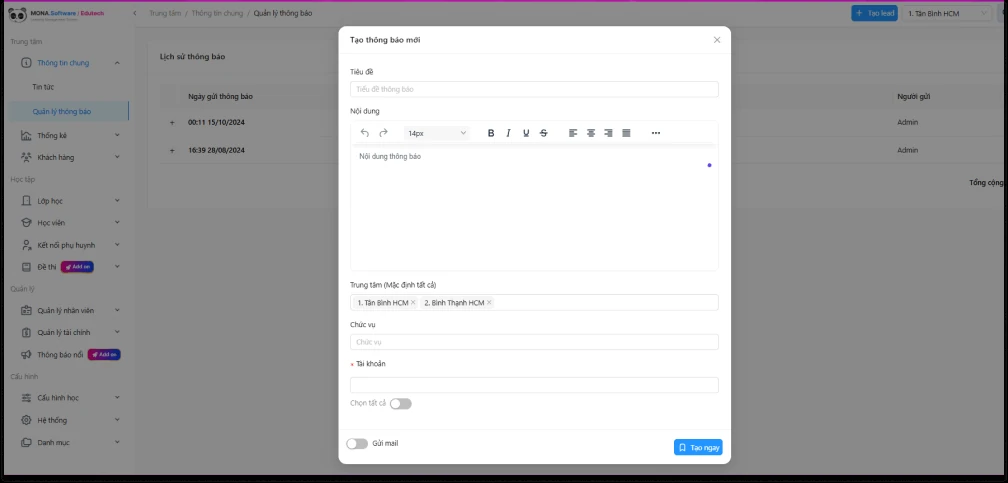This screenshot has height=483, width=1008.
Task: Open the Tài khoản selection field
Action: pyautogui.click(x=534, y=385)
